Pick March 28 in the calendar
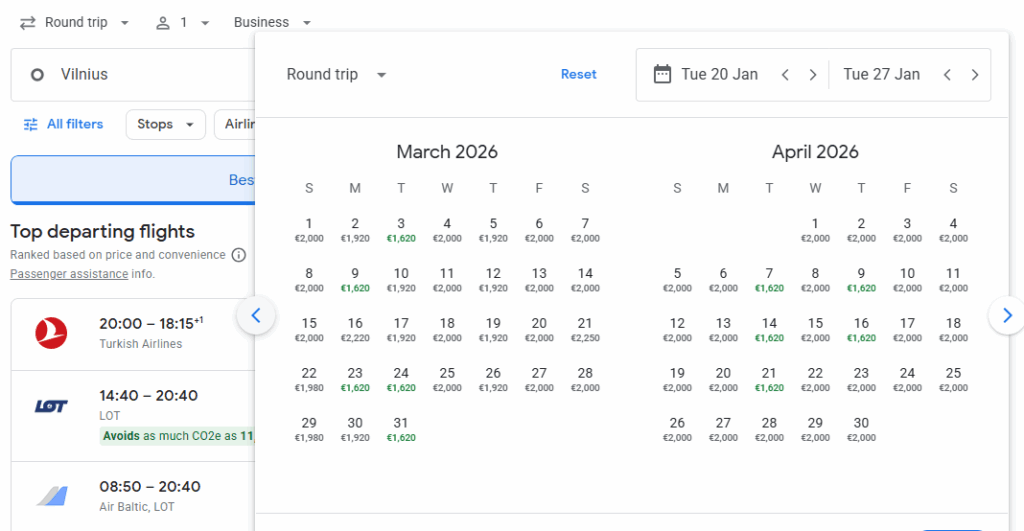 click(585, 379)
